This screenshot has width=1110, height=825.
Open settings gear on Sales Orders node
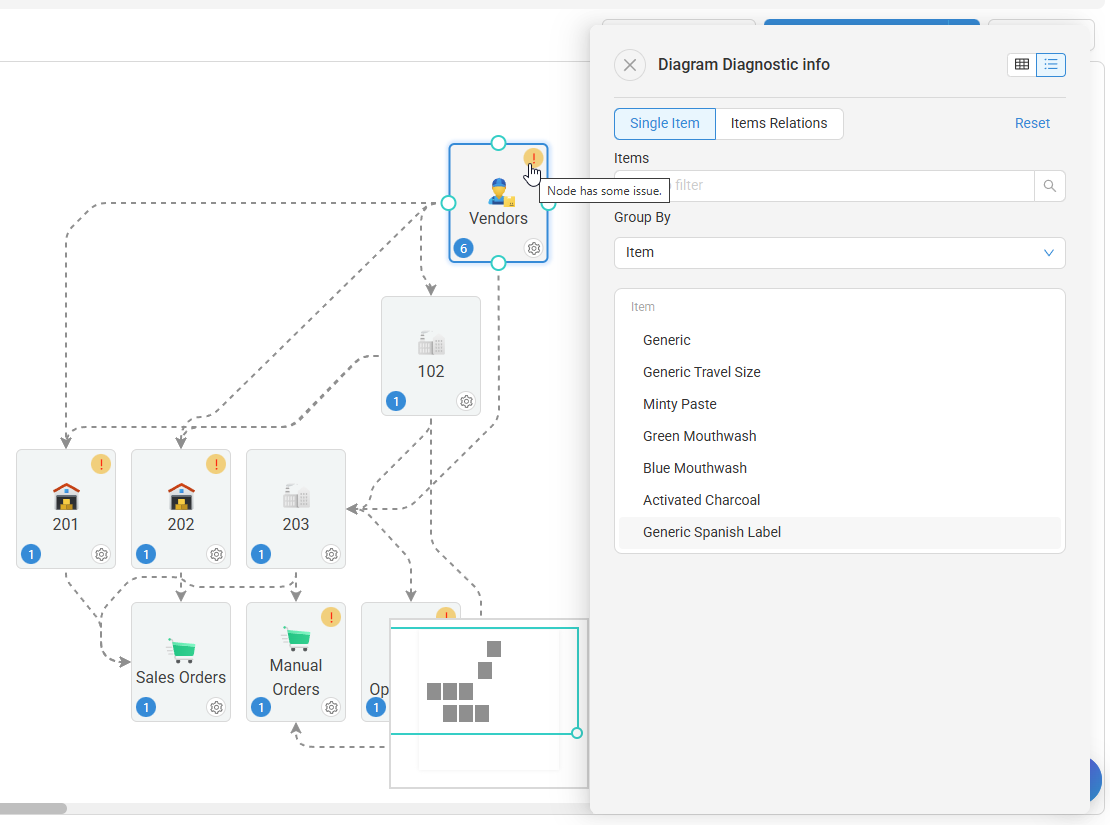point(216,707)
